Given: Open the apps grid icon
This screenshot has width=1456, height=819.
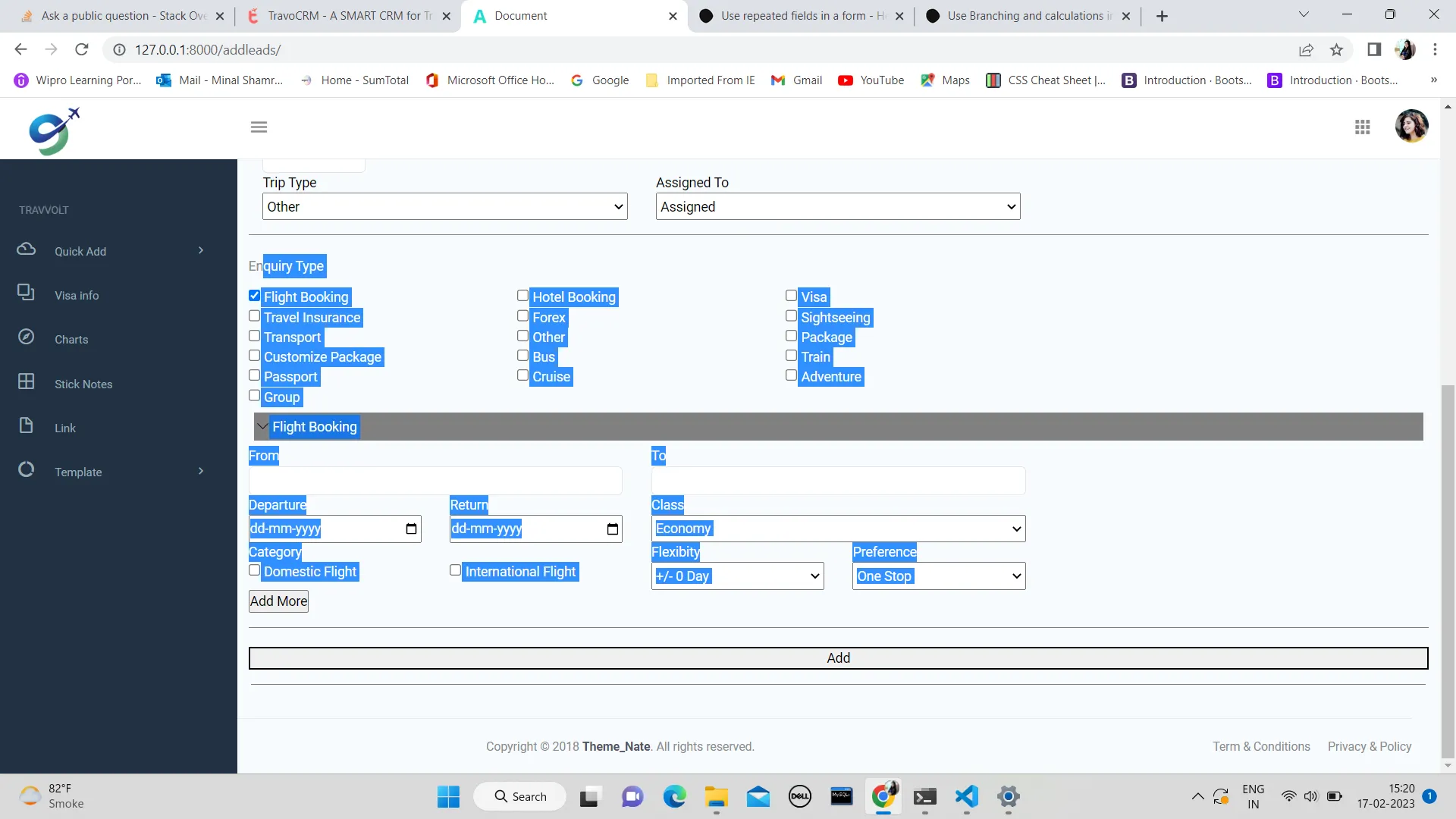Looking at the screenshot, I should tap(1362, 127).
